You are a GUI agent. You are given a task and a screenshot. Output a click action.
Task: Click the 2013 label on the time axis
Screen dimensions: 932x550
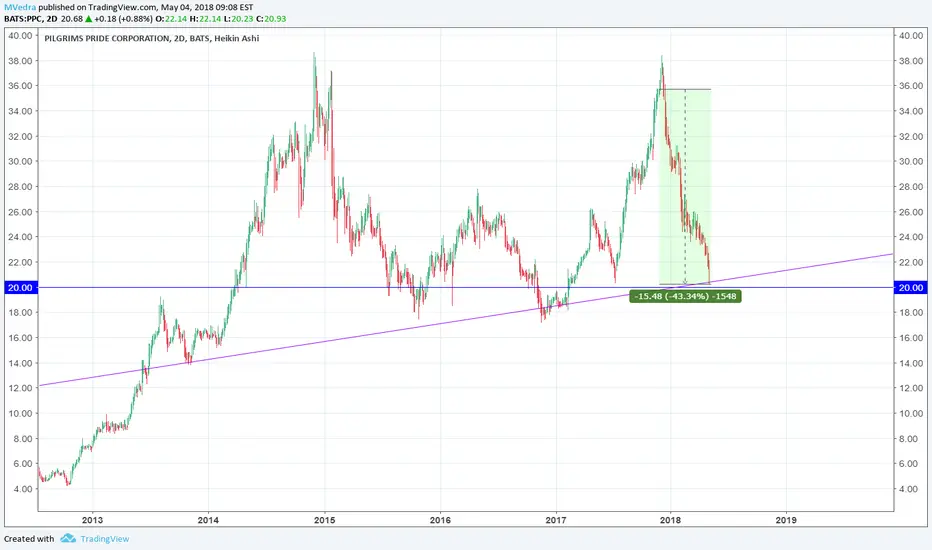point(92,520)
